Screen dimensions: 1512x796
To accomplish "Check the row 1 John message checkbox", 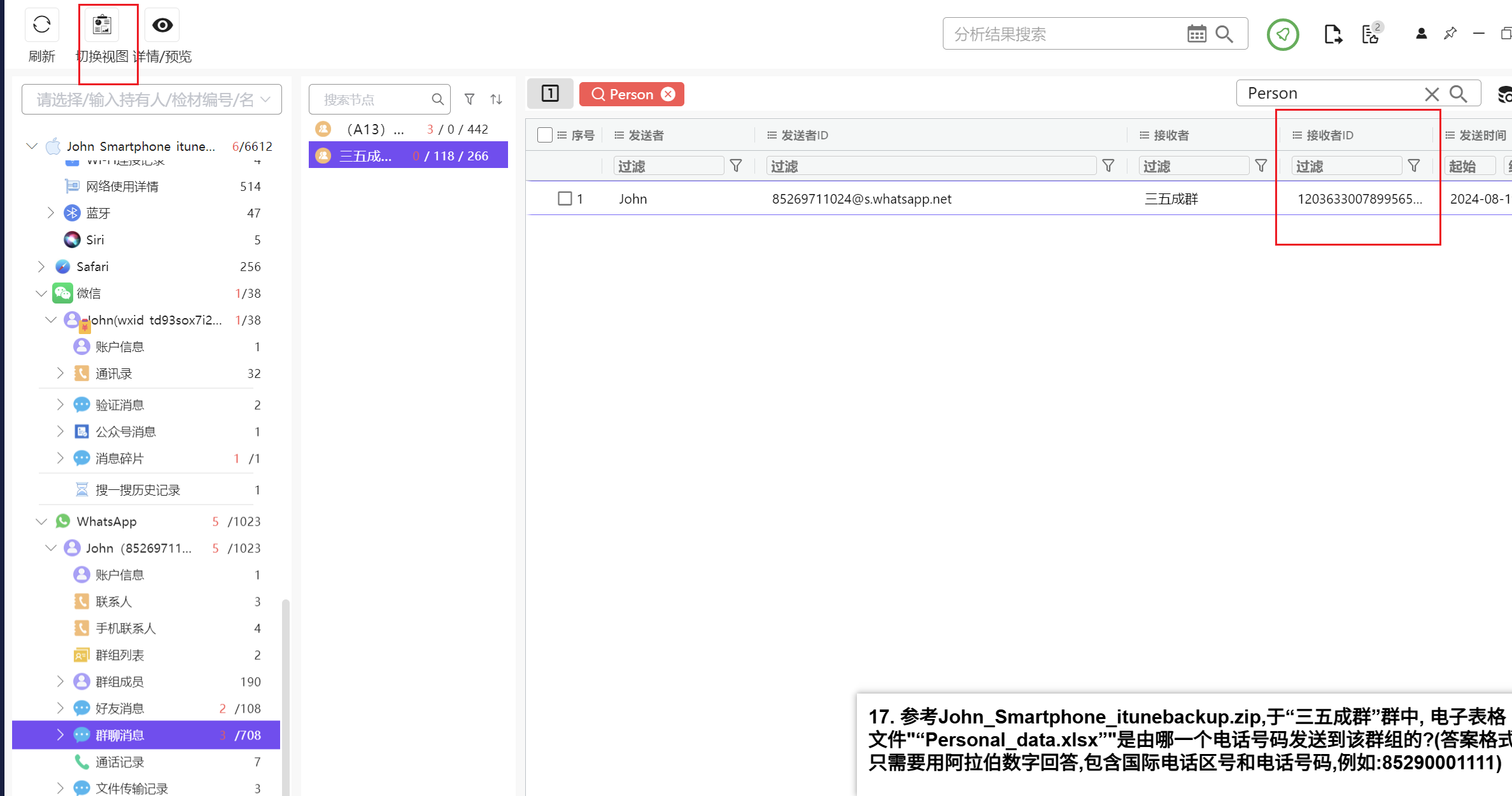I will [565, 199].
